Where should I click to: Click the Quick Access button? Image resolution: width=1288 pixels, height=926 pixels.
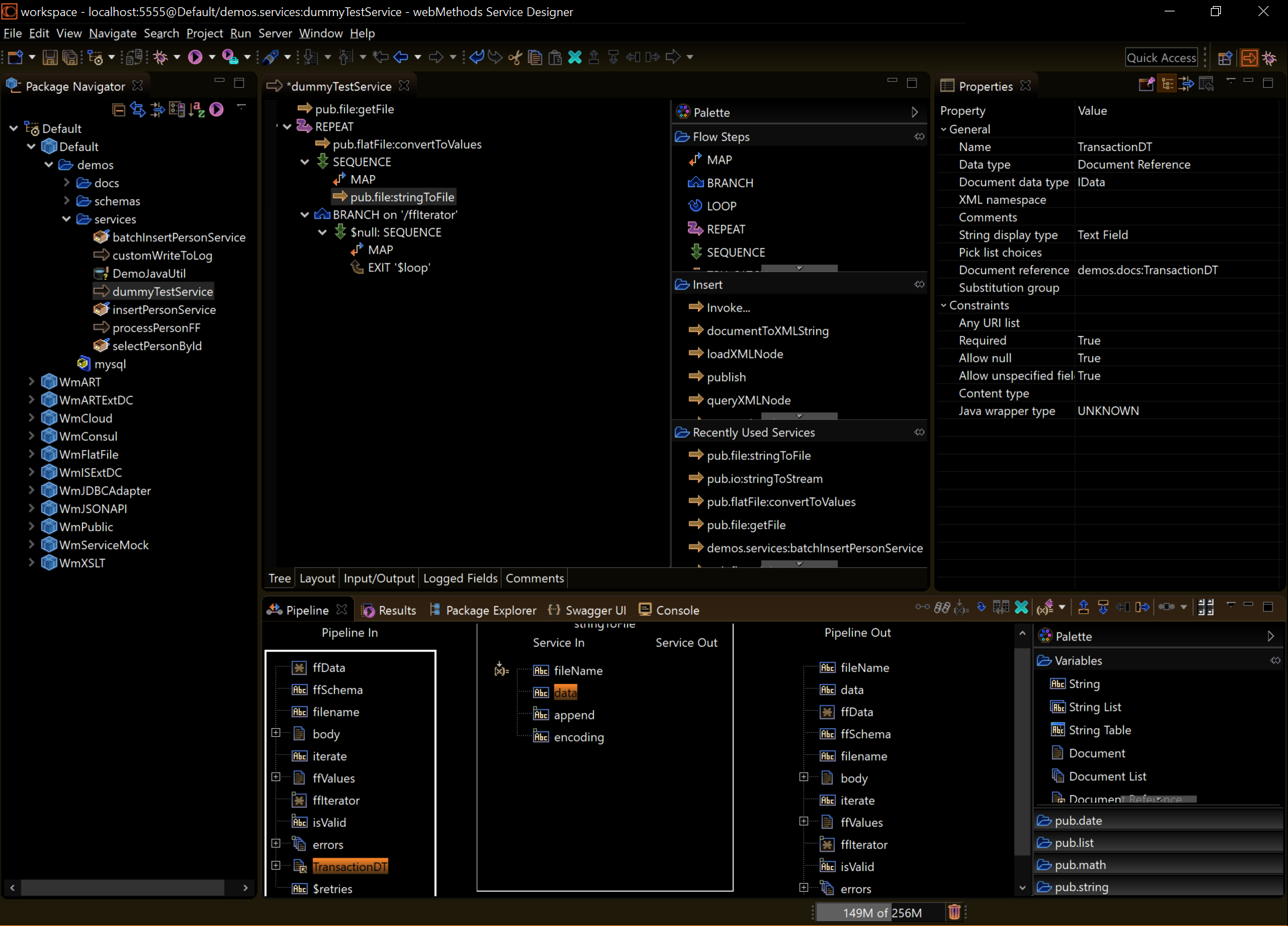pos(1161,57)
